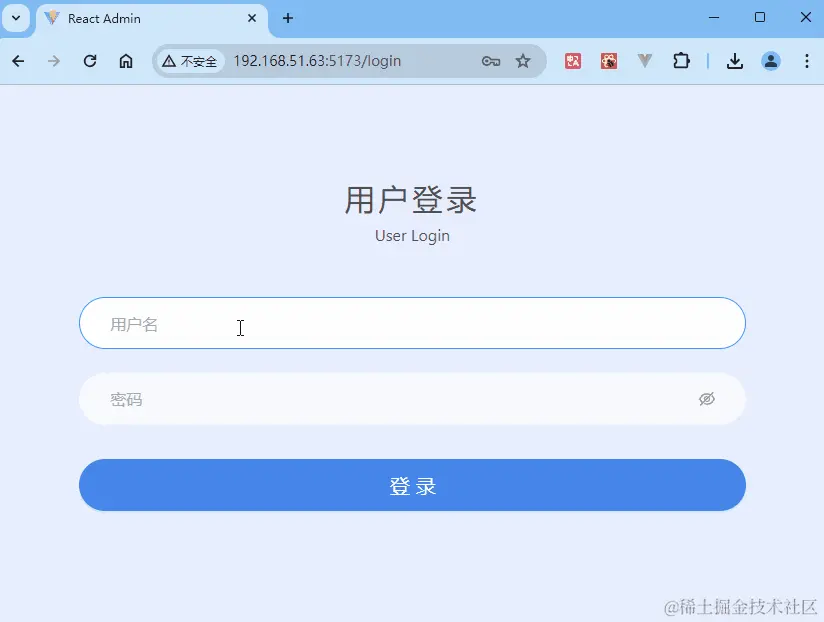Open the three-dot Chrome menu

pyautogui.click(x=807, y=60)
